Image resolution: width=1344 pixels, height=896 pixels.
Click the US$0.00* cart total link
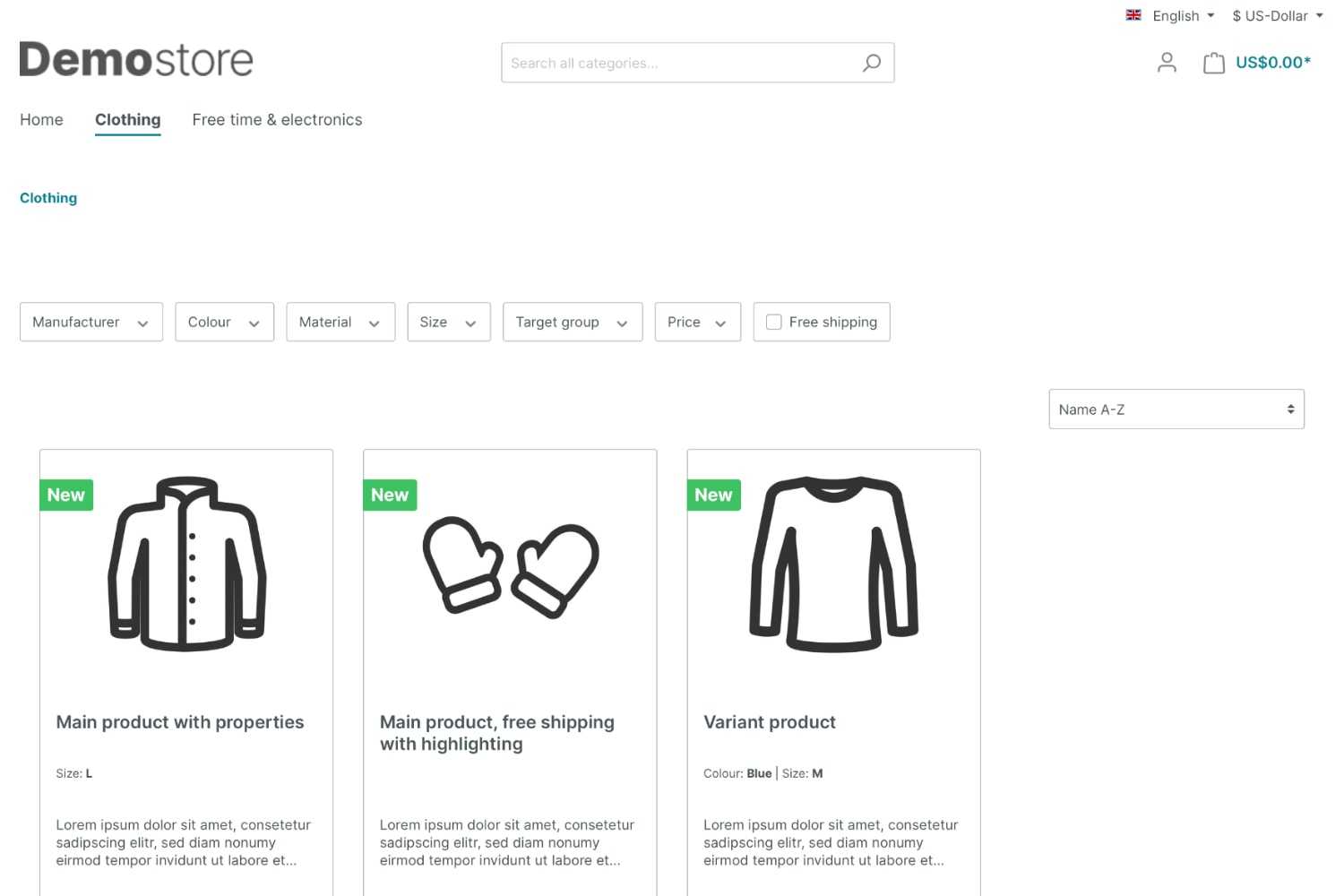(x=1271, y=63)
